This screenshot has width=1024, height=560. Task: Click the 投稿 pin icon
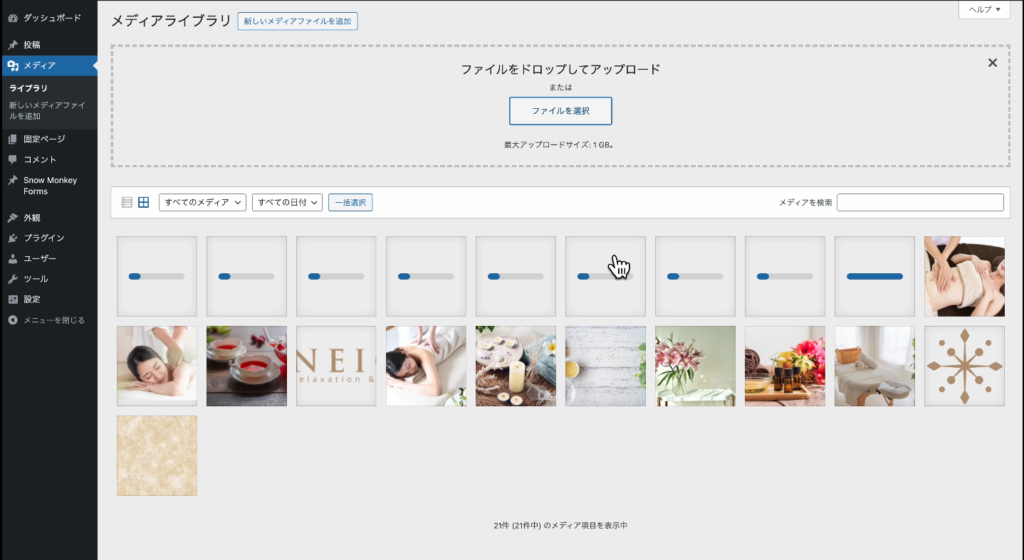12,45
